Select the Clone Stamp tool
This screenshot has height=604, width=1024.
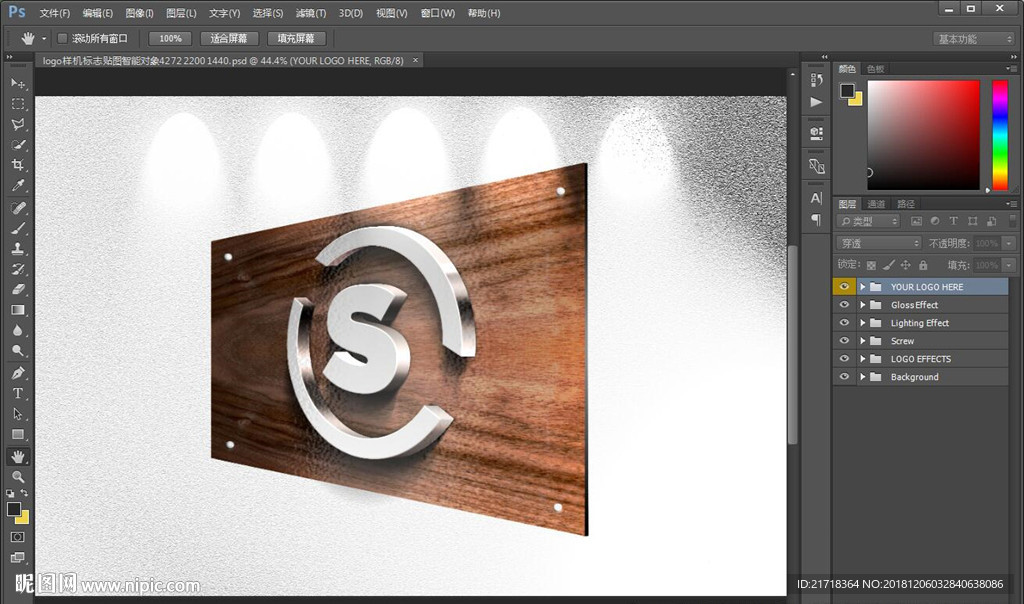coord(18,249)
